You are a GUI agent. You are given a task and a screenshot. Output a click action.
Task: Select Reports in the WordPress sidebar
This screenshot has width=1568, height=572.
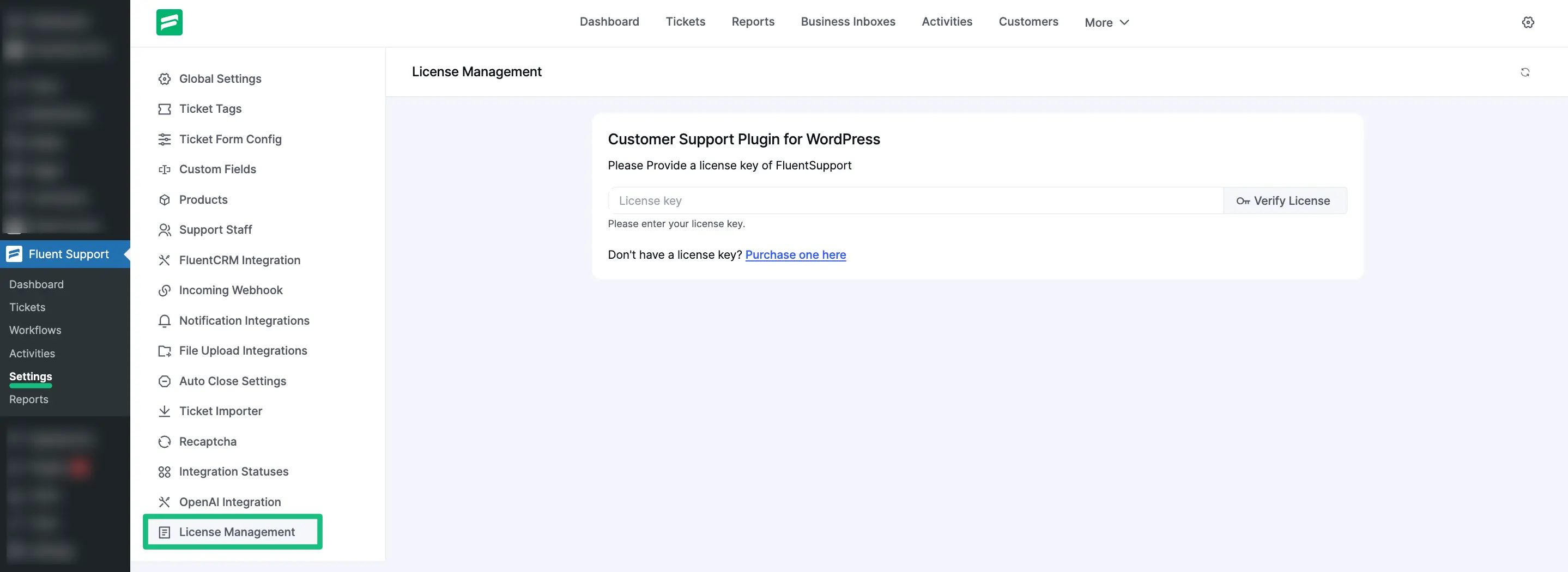(x=28, y=400)
